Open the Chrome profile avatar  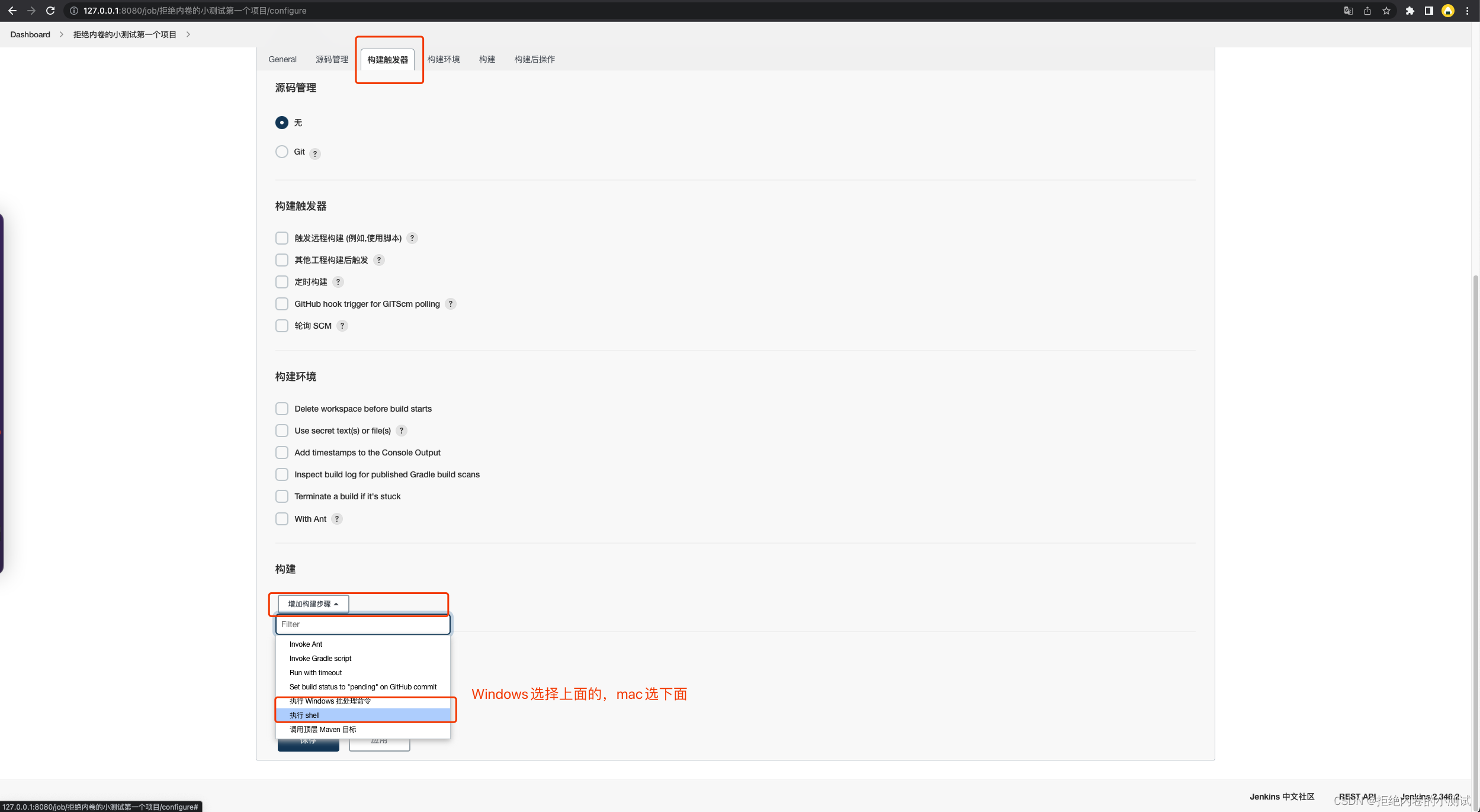point(1448,11)
